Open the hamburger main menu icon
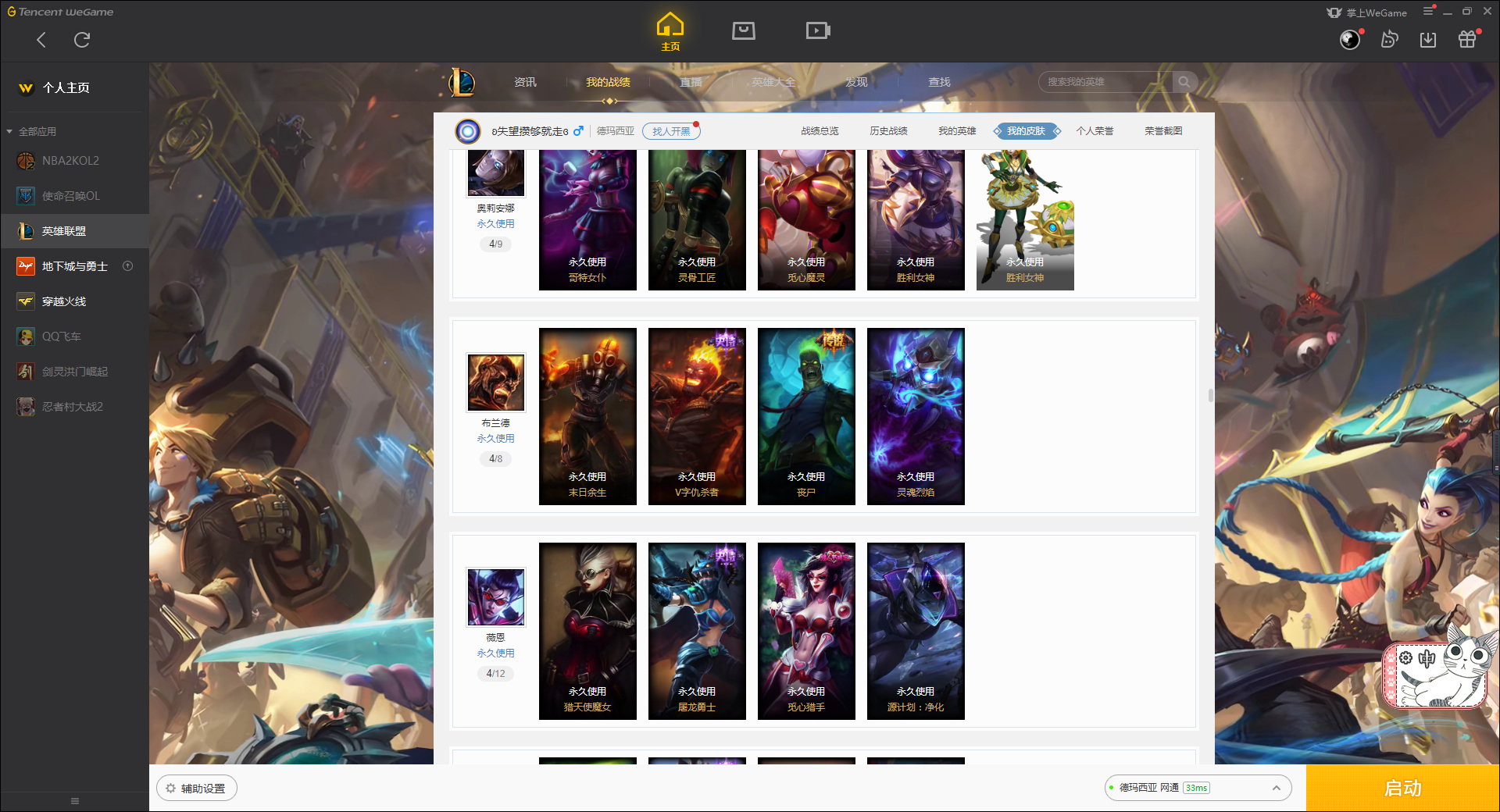Viewport: 1500px width, 812px height. point(1428,12)
